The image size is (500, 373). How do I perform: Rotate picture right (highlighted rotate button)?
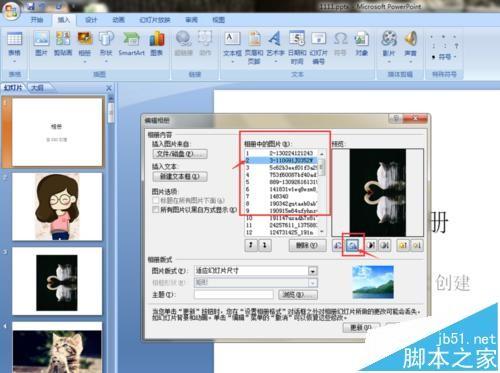(x=352, y=246)
